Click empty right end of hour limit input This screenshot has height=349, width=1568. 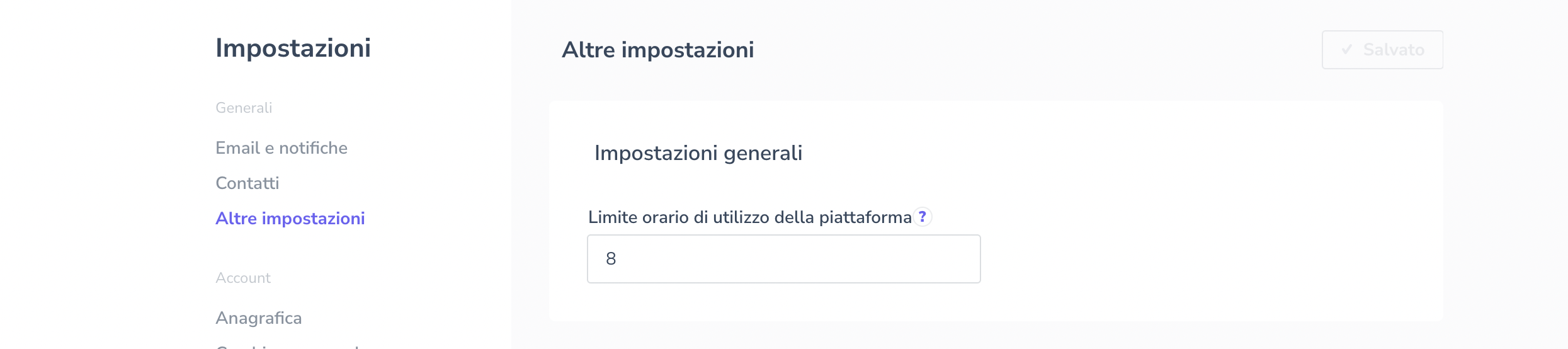point(945,259)
